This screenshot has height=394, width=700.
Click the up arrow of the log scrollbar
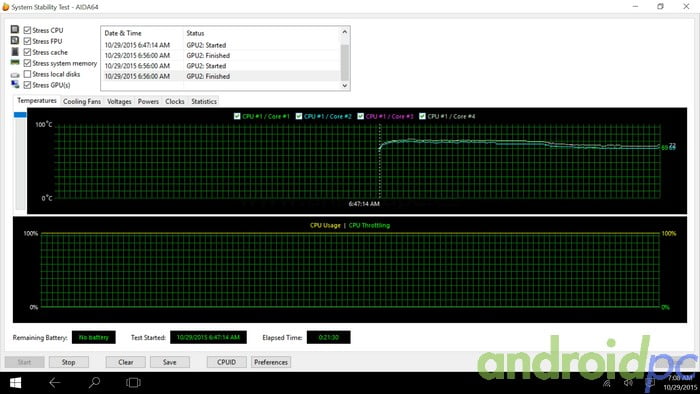coord(344,32)
